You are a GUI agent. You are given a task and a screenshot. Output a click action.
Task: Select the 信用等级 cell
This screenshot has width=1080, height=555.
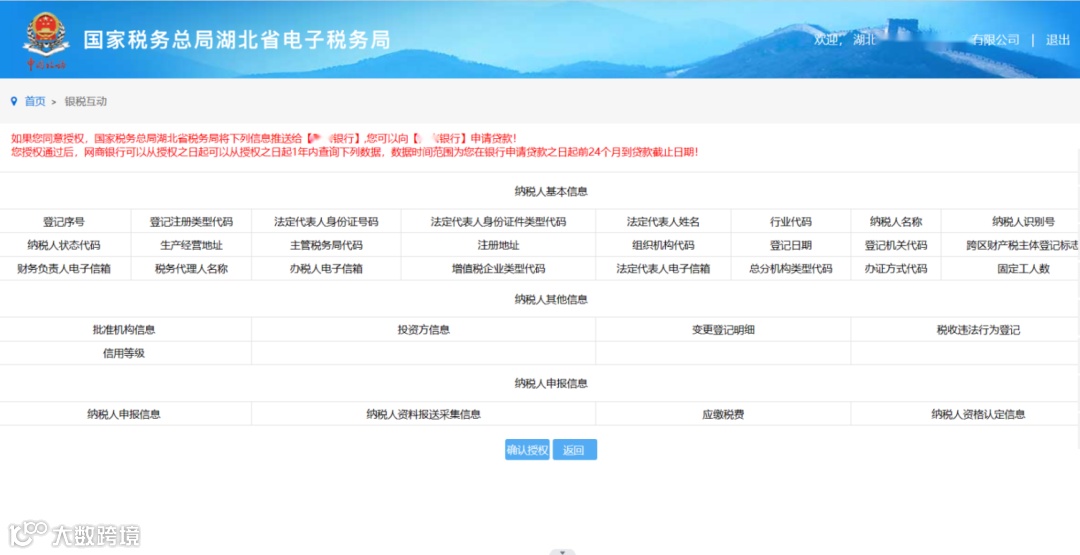click(124, 353)
